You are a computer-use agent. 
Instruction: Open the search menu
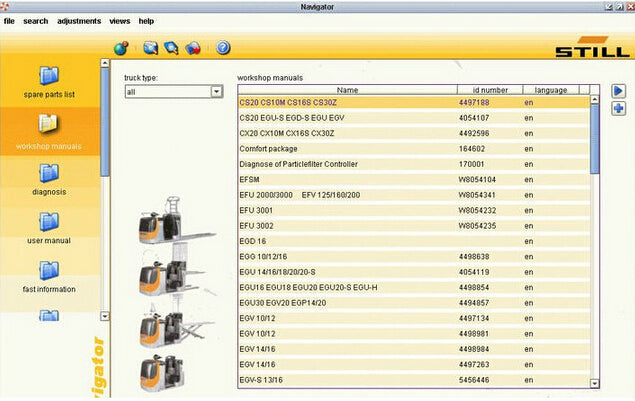(36, 21)
